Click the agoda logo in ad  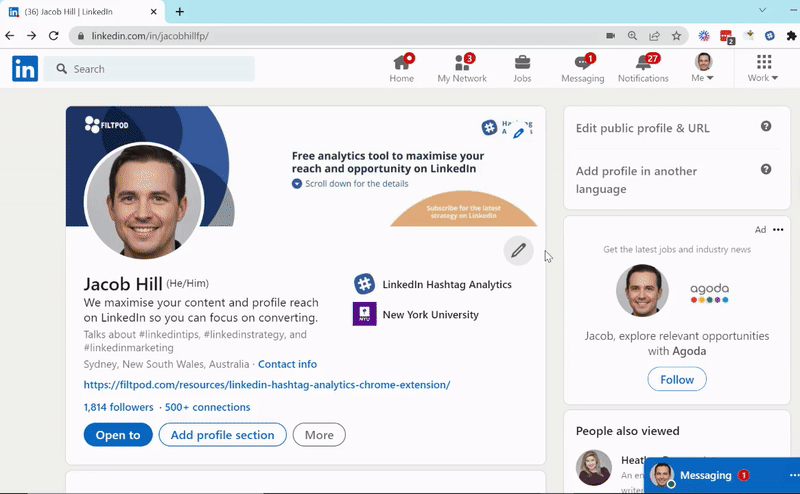coord(710,293)
